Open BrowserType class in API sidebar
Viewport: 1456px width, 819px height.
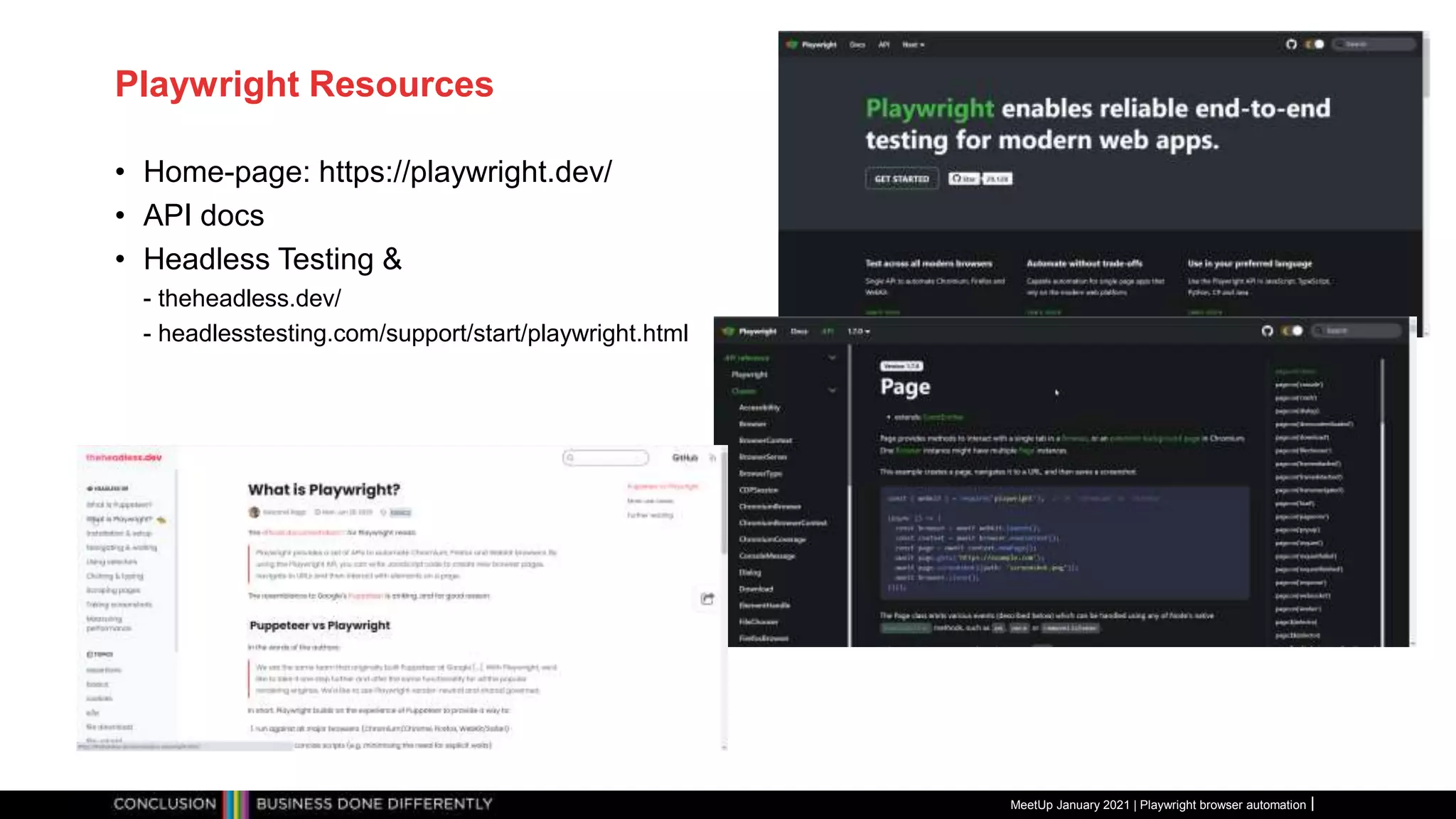tap(760, 473)
